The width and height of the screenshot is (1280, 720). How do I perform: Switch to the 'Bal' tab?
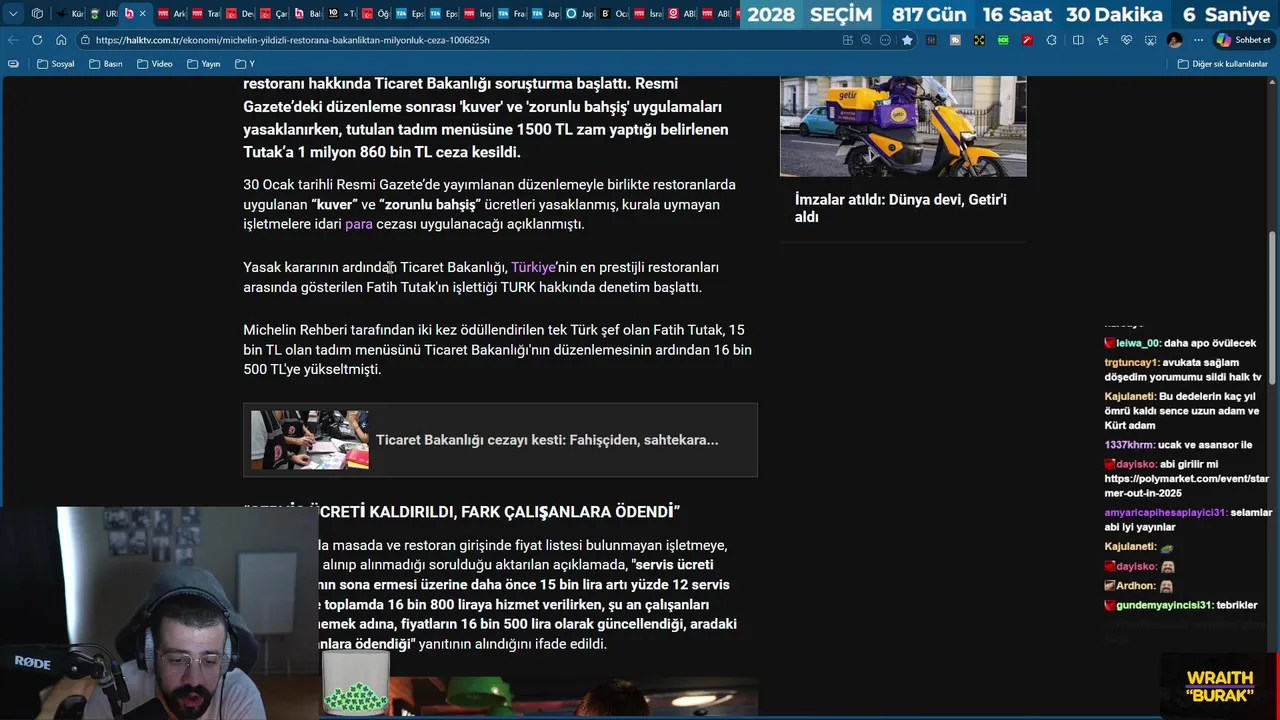(x=307, y=14)
